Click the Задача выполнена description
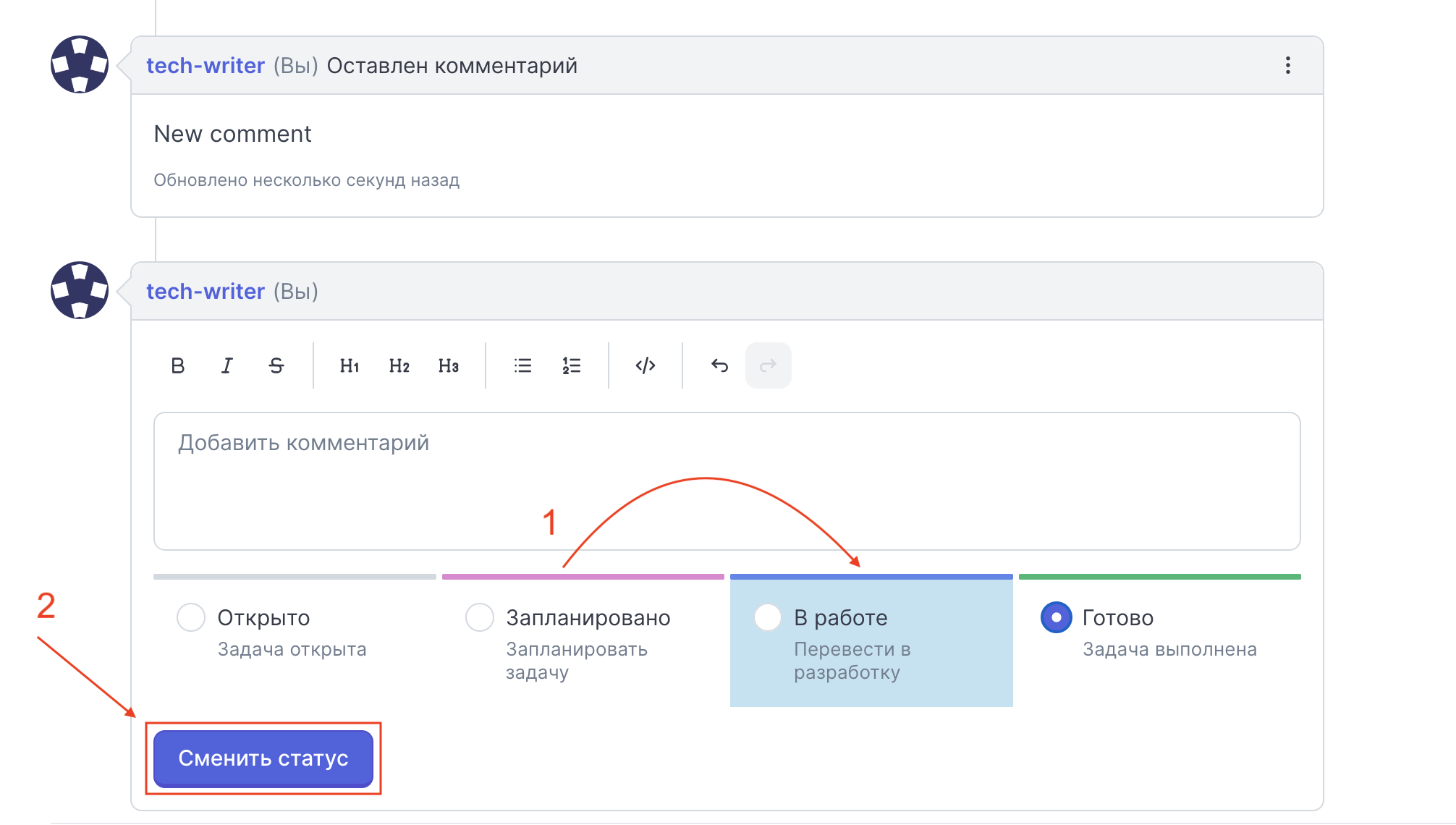This screenshot has width=1456, height=825. tap(1170, 649)
